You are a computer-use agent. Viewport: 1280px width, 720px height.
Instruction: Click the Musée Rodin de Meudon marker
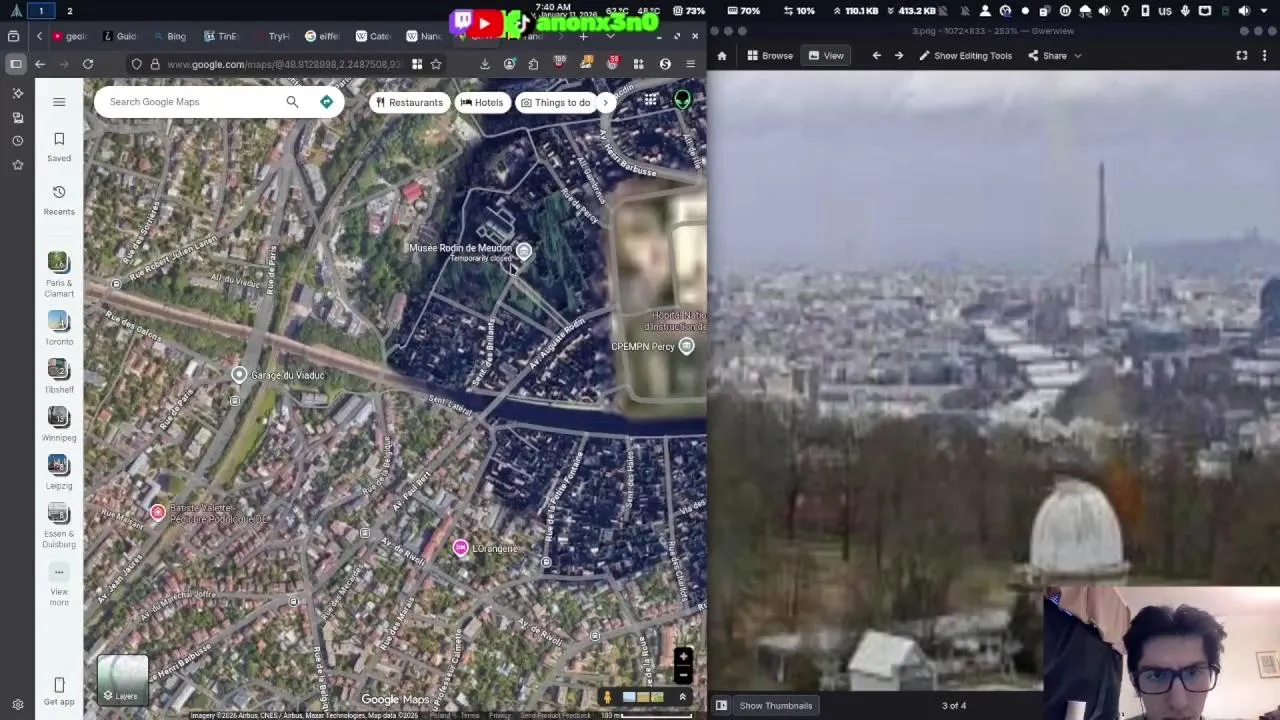[524, 251]
